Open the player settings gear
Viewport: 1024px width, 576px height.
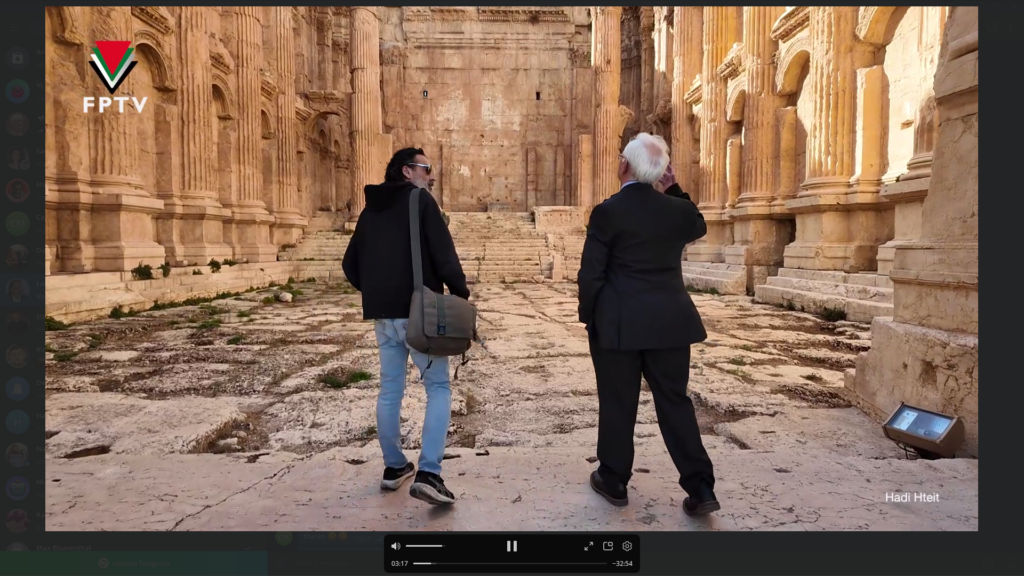(x=627, y=546)
